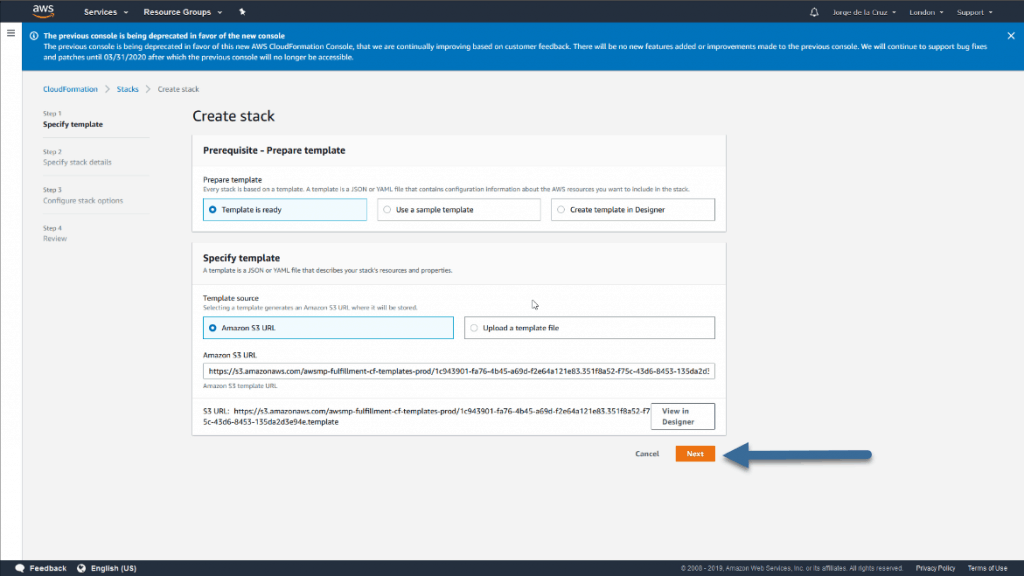Viewport: 1024px width, 576px height.
Task: Open the notifications bell
Action: pyautogui.click(x=814, y=12)
